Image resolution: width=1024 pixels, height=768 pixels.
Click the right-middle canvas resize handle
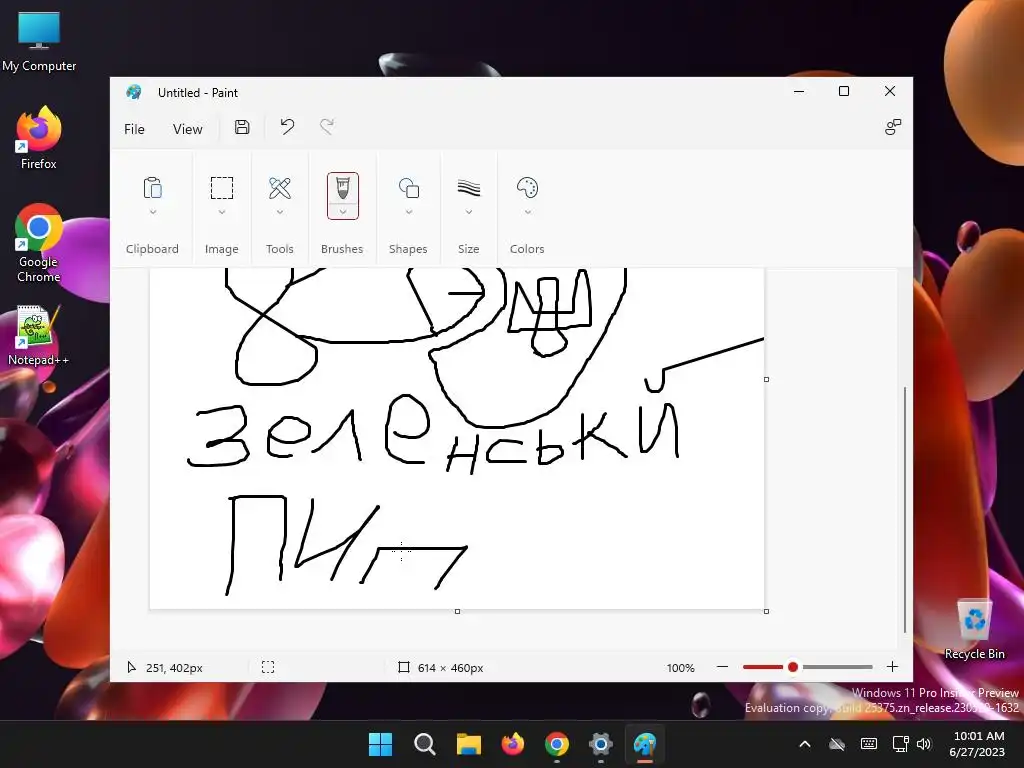pyautogui.click(x=766, y=379)
